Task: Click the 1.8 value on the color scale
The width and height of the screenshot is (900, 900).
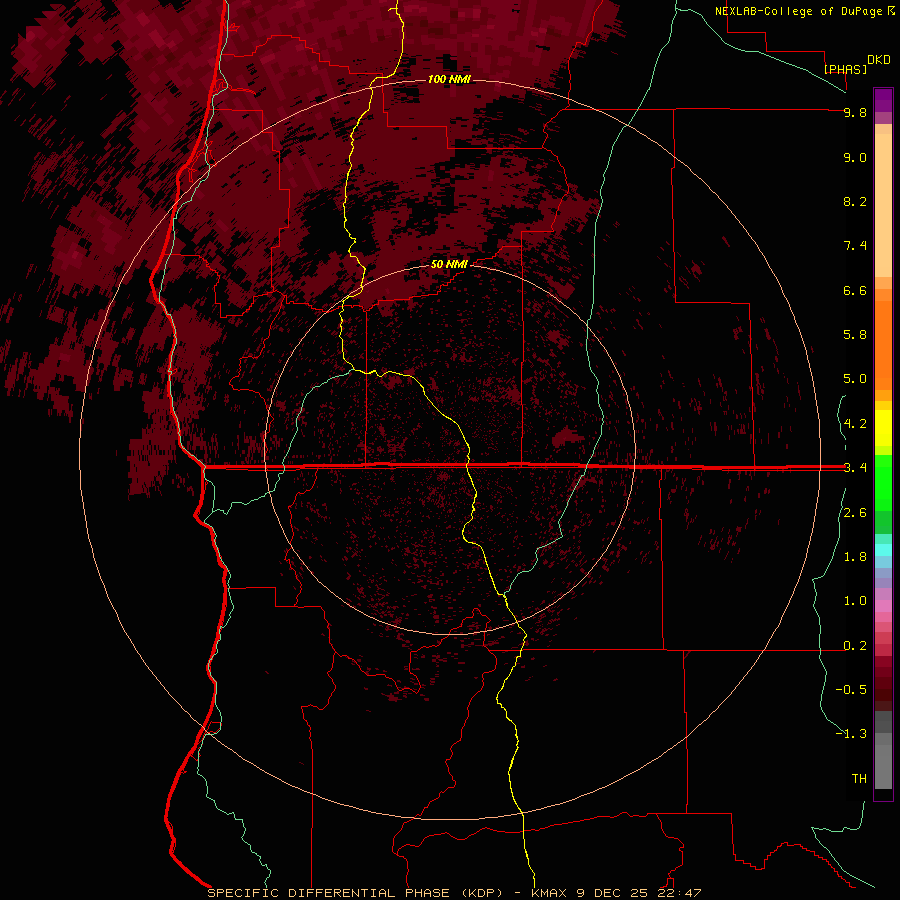Action: point(855,557)
